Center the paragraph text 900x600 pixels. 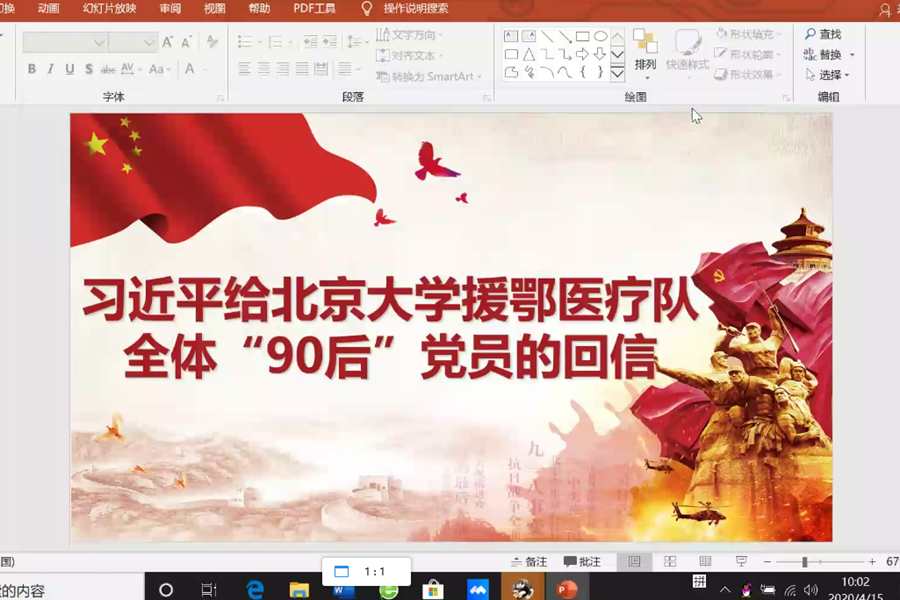coord(264,69)
